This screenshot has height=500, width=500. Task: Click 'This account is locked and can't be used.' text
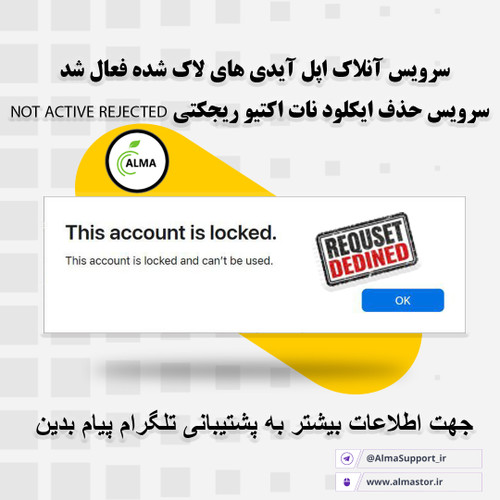(x=169, y=261)
